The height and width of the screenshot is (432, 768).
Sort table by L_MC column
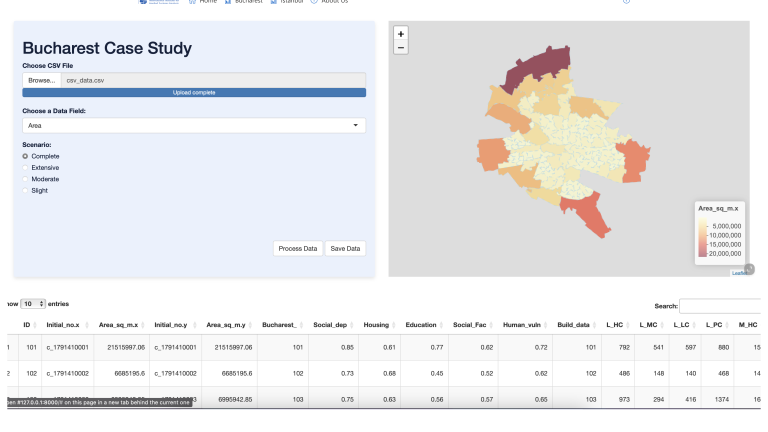[x=651, y=325]
